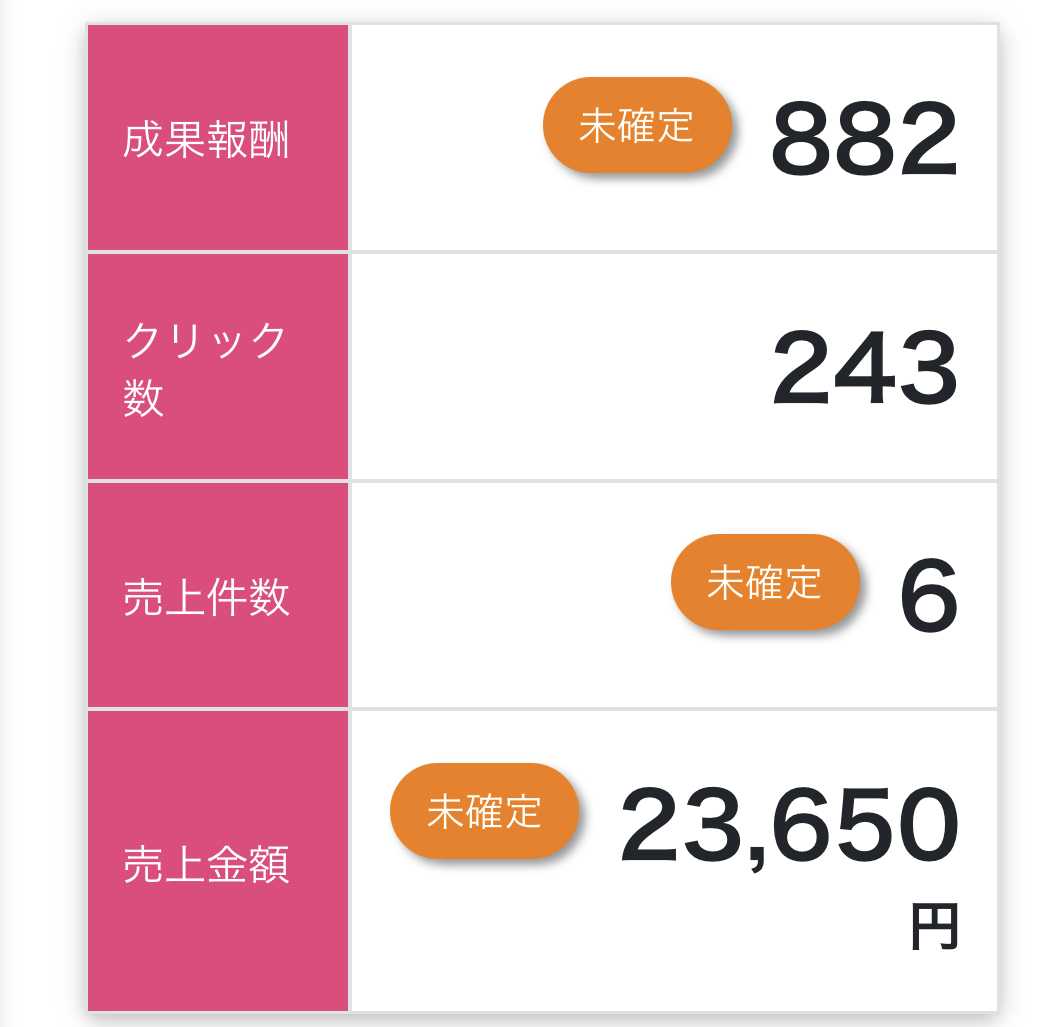Click the 数 character under クリック

143,398
